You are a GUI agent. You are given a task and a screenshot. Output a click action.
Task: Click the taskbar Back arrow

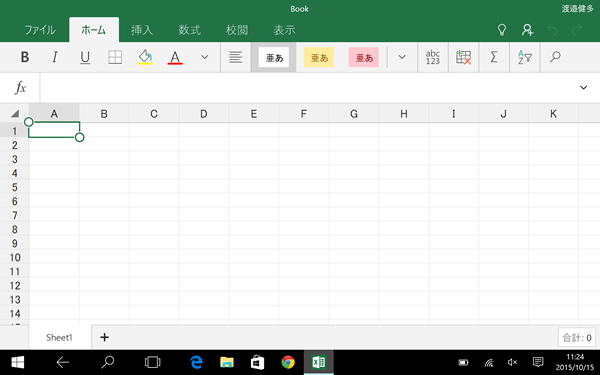pos(62,362)
